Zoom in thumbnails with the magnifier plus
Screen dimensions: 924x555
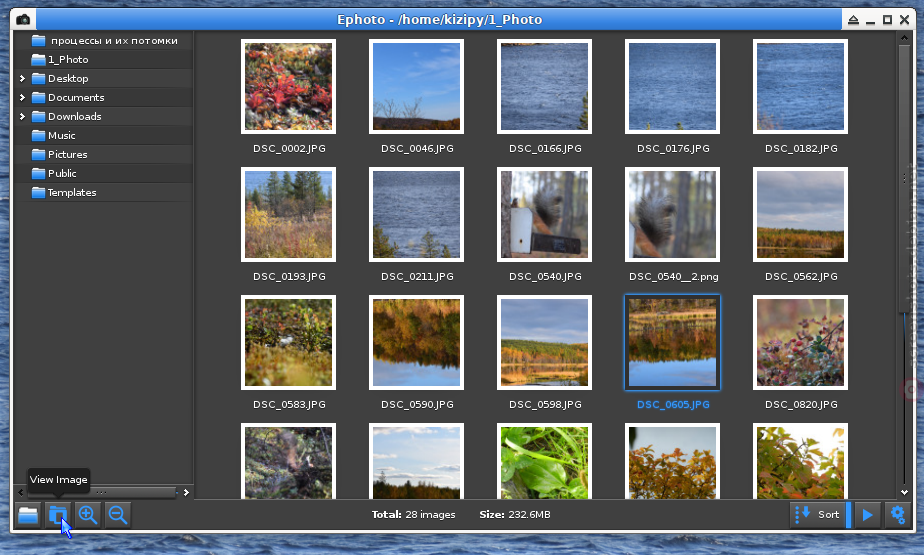click(x=88, y=514)
